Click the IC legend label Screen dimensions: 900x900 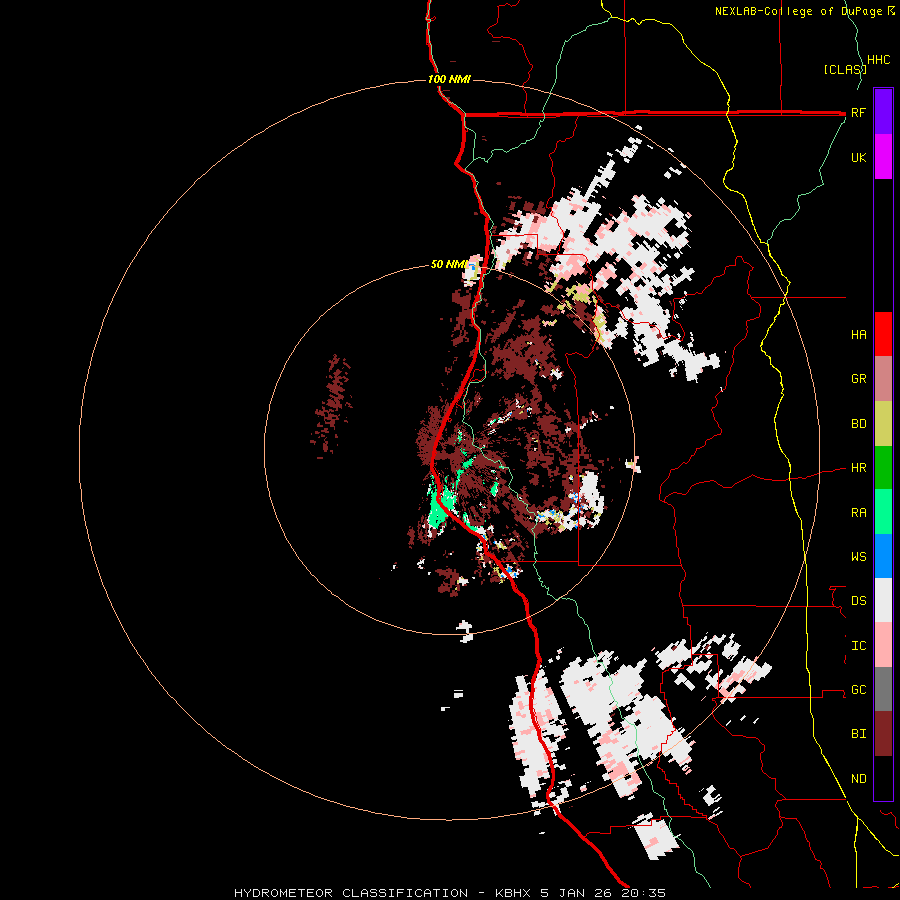(x=858, y=646)
